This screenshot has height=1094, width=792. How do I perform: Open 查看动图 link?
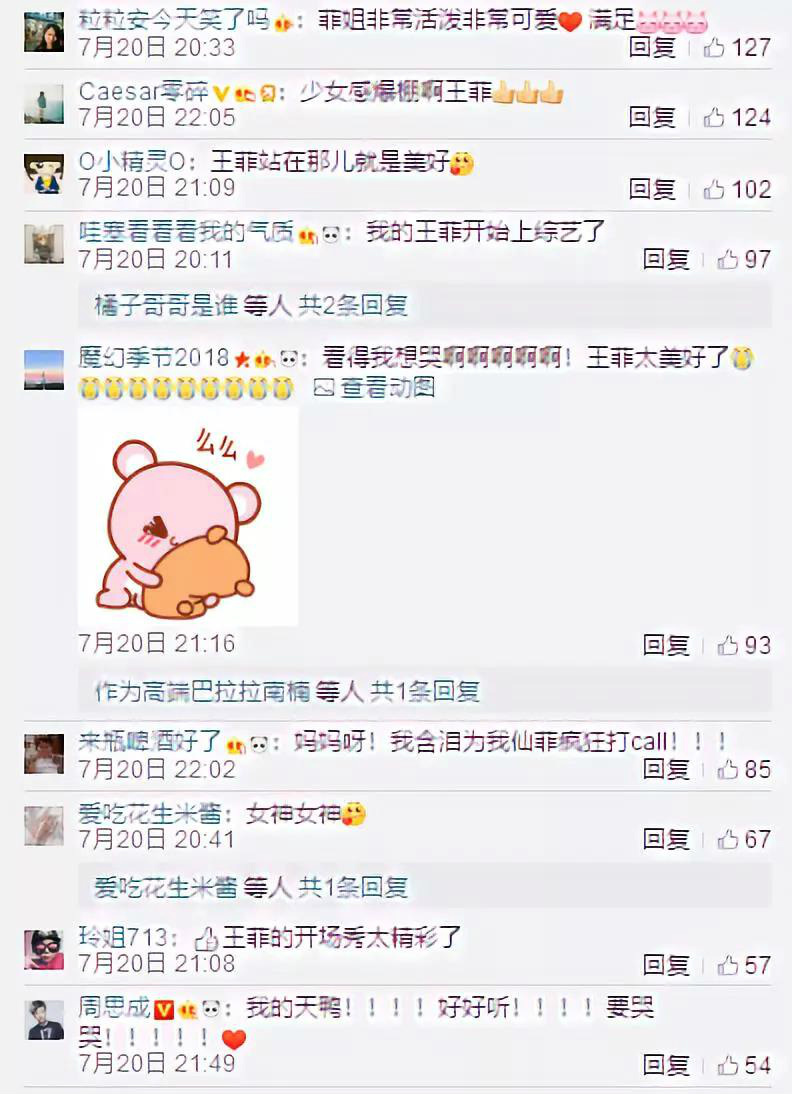tap(375, 387)
